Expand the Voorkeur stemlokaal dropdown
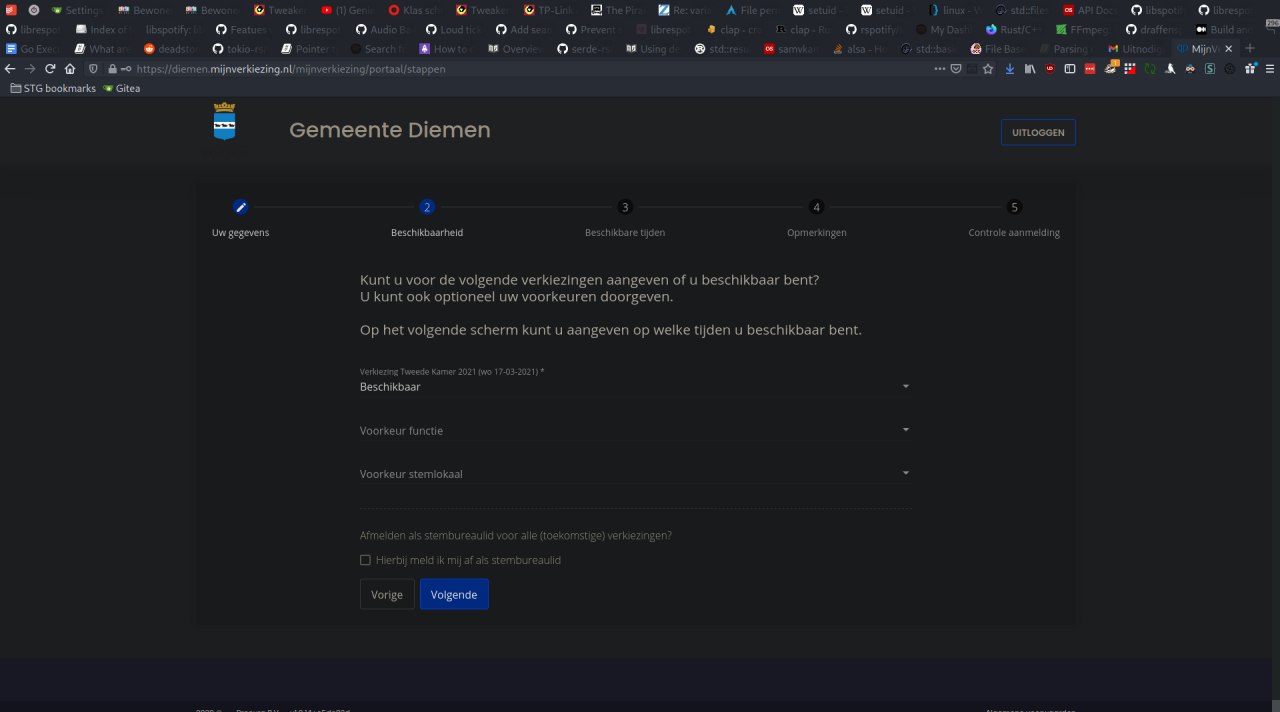The width and height of the screenshot is (1280, 712). 634,474
